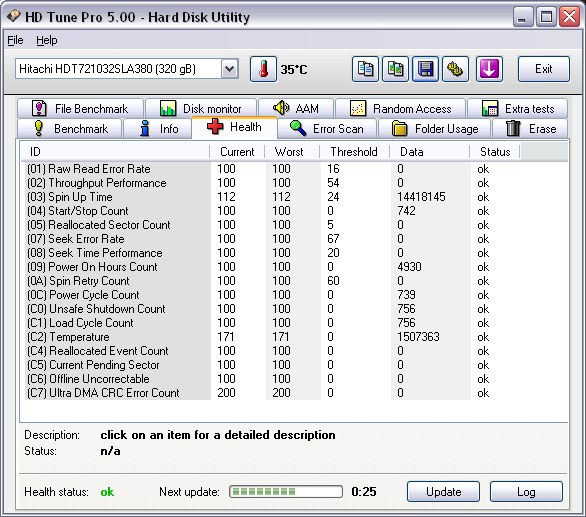The width and height of the screenshot is (586, 517).
Task: Open the Help menu
Action: click(47, 40)
